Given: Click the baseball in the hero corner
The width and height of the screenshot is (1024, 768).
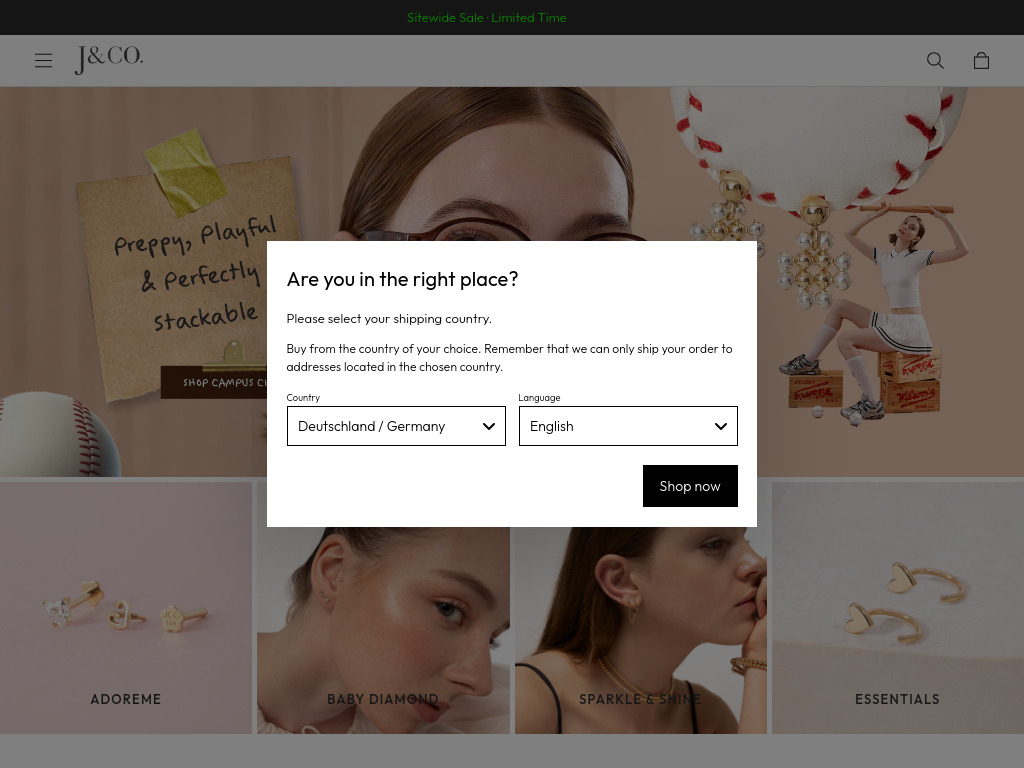Looking at the screenshot, I should point(55,435).
